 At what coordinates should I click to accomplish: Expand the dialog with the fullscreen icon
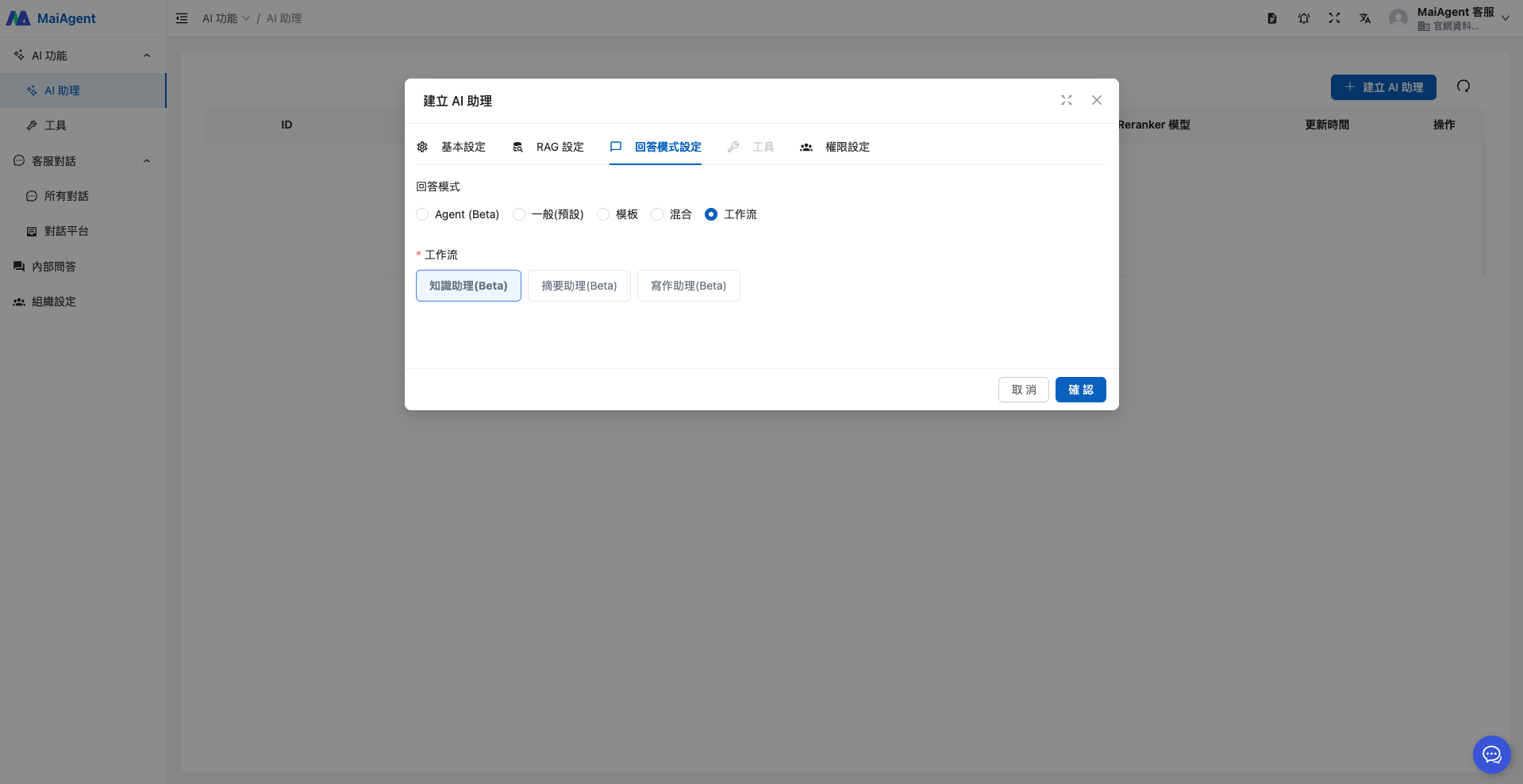[x=1067, y=100]
